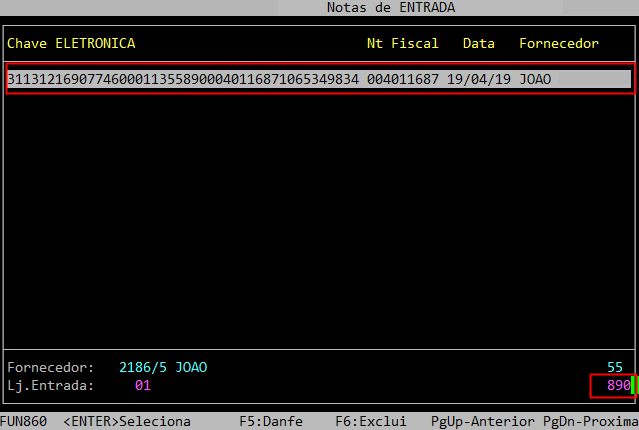Click the JOAO supplier name in the list row
This screenshot has height=430, width=639.
[535, 79]
